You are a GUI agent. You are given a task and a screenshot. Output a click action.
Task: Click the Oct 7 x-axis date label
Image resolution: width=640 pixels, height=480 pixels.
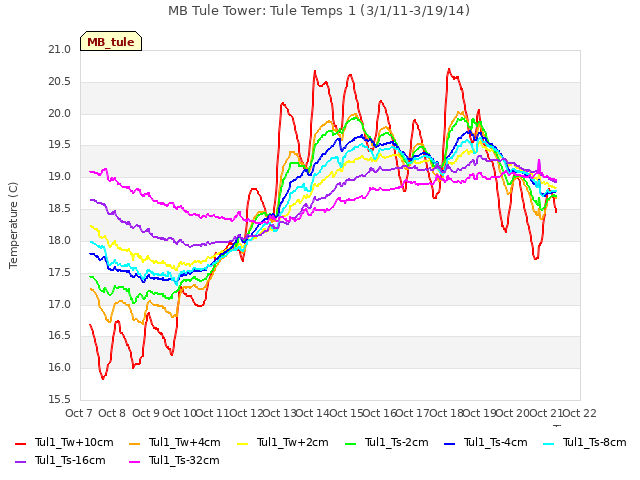pyautogui.click(x=79, y=413)
